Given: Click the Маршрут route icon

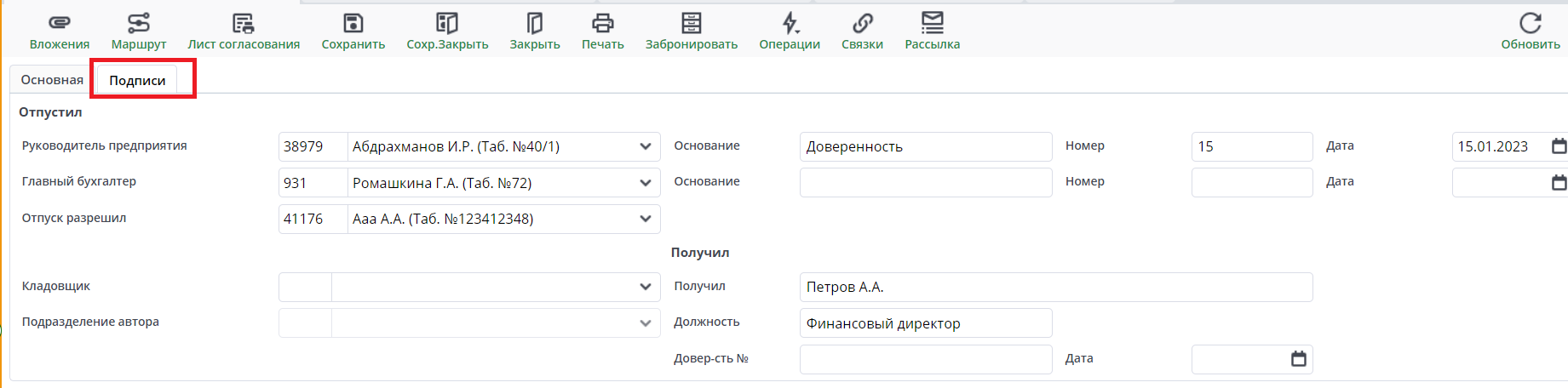Looking at the screenshot, I should click(138, 24).
